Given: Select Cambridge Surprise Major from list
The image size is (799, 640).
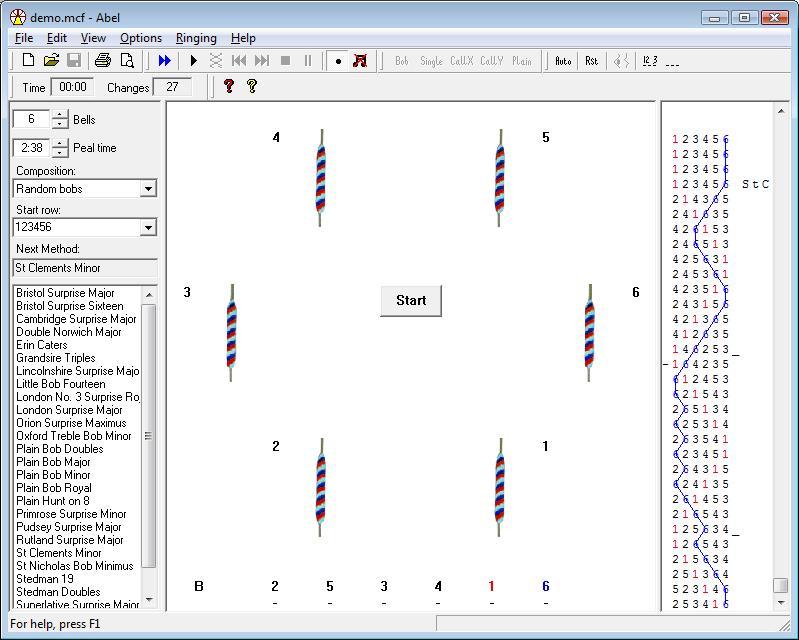Looking at the screenshot, I should 76,319.
